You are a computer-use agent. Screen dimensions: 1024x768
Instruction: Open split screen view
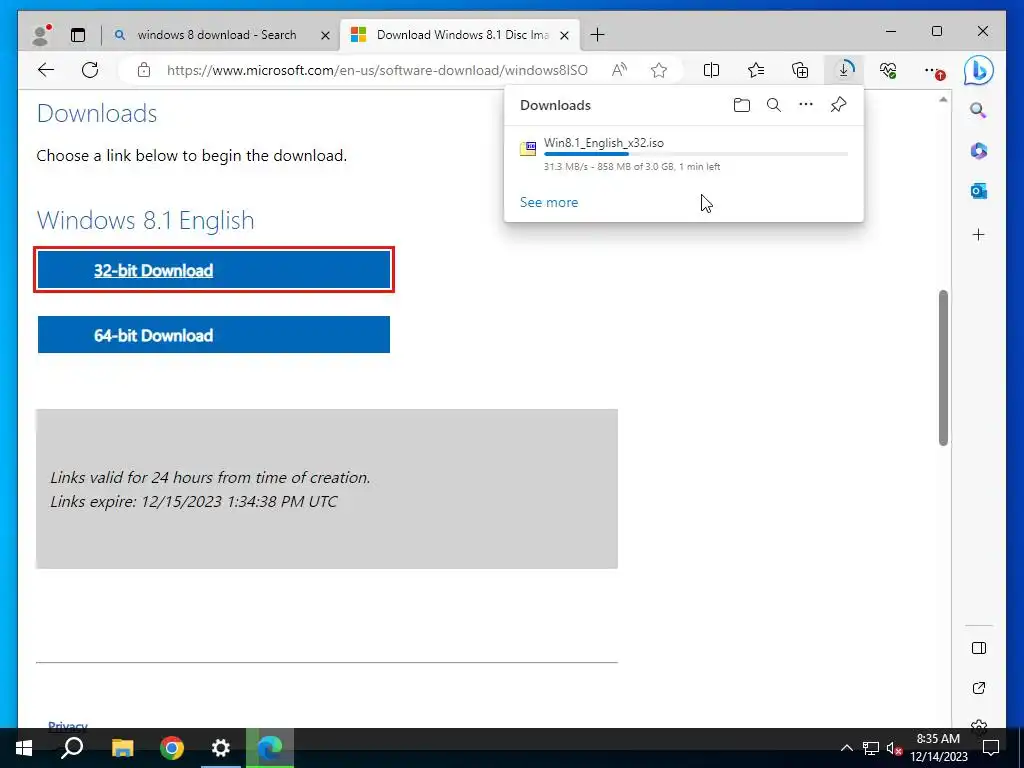point(711,70)
